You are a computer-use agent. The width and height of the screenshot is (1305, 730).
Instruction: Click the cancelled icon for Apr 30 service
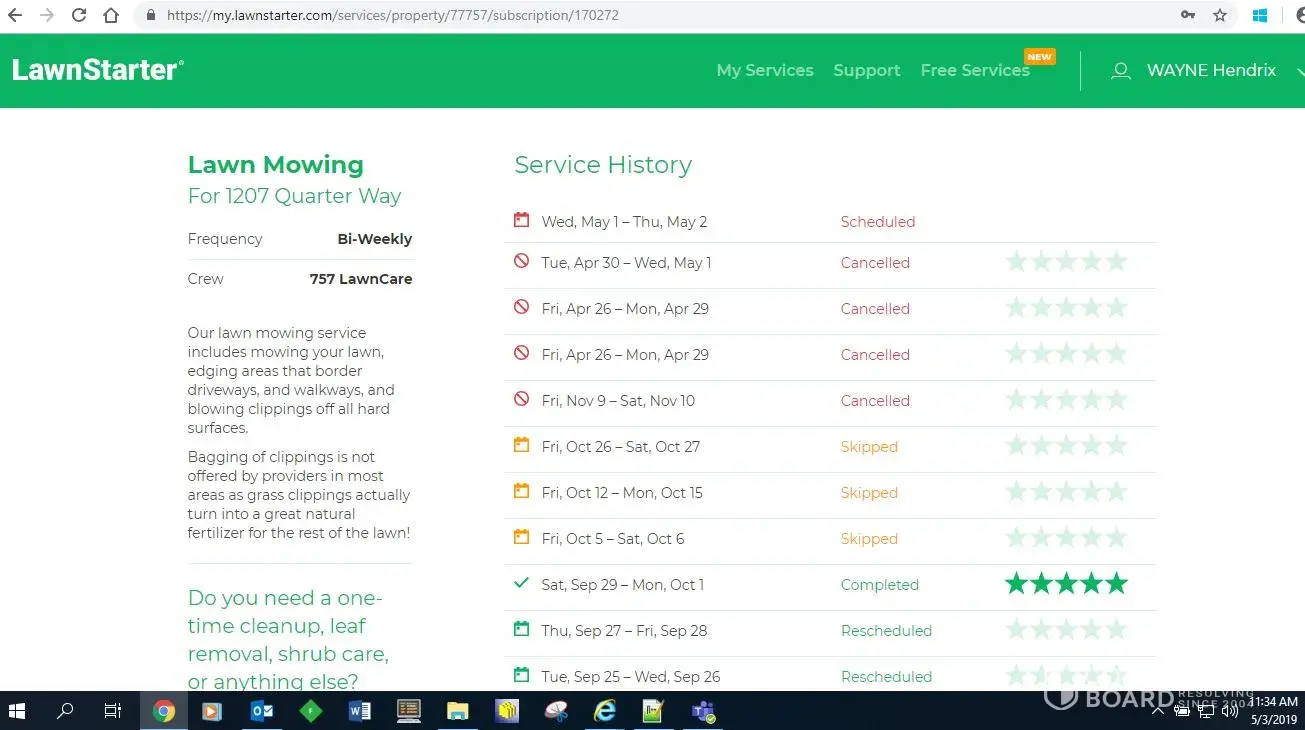pos(521,262)
